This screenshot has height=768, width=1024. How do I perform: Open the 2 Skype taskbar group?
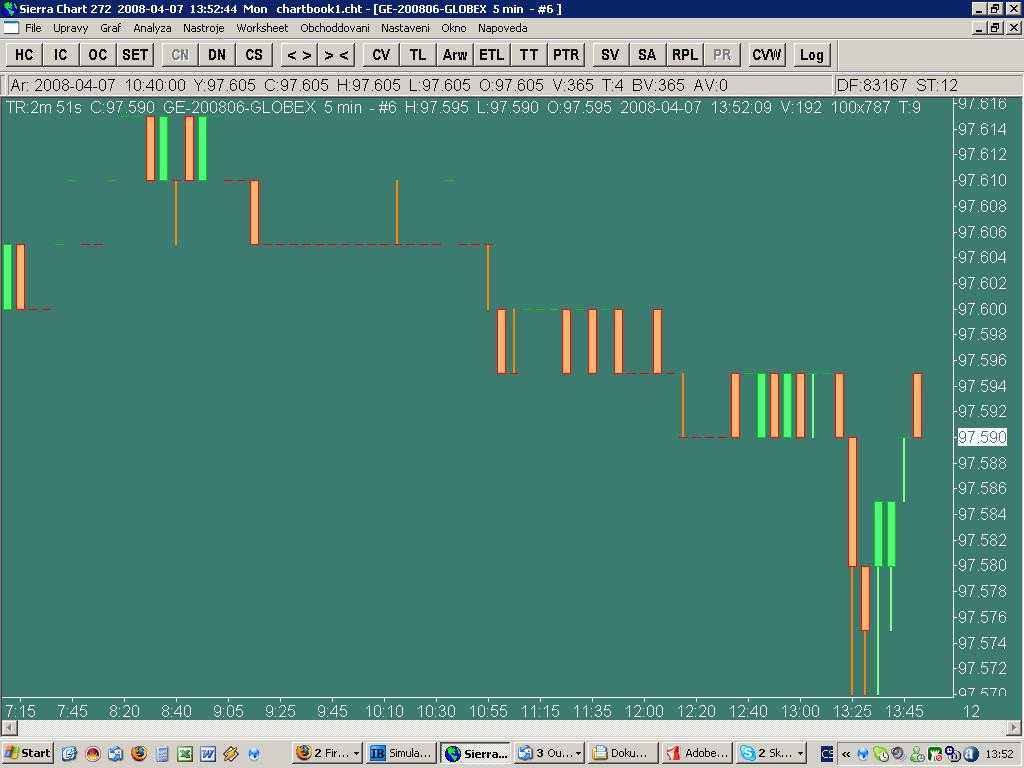771,753
